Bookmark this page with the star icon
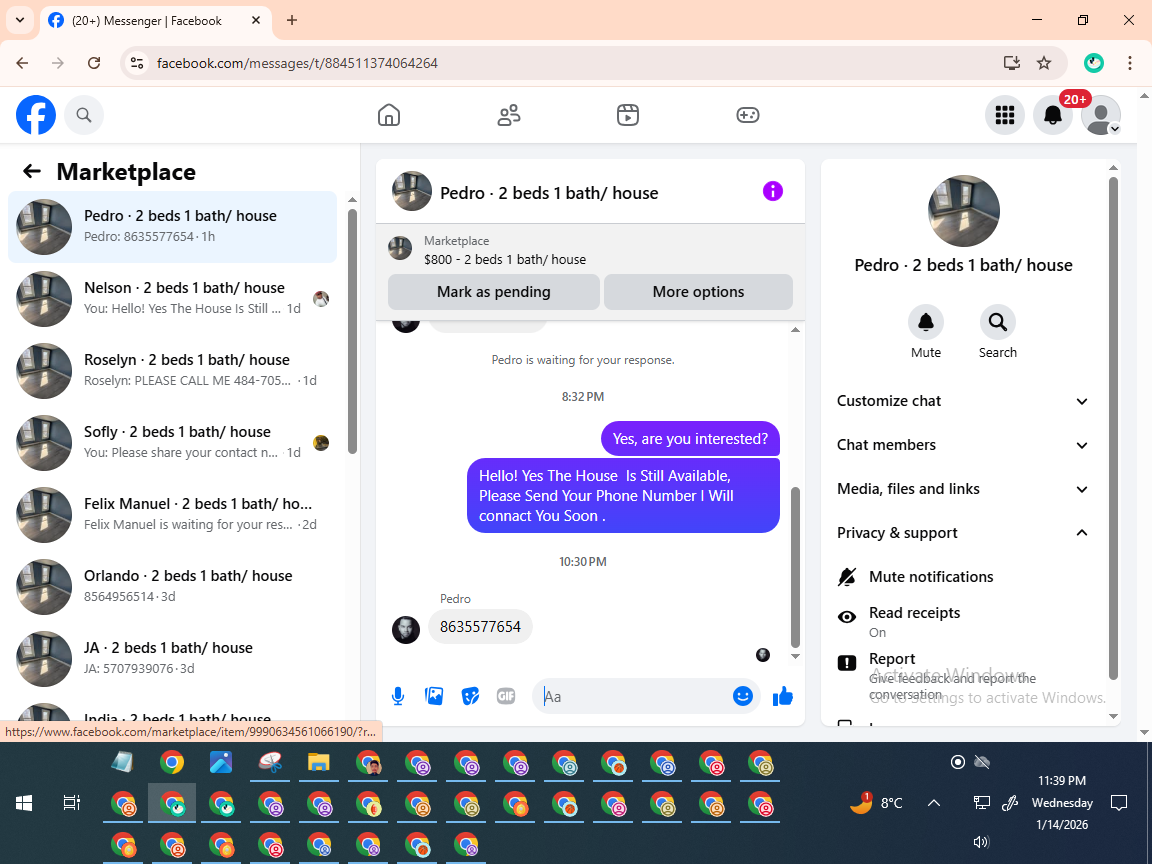The image size is (1152, 864). coord(1043,63)
